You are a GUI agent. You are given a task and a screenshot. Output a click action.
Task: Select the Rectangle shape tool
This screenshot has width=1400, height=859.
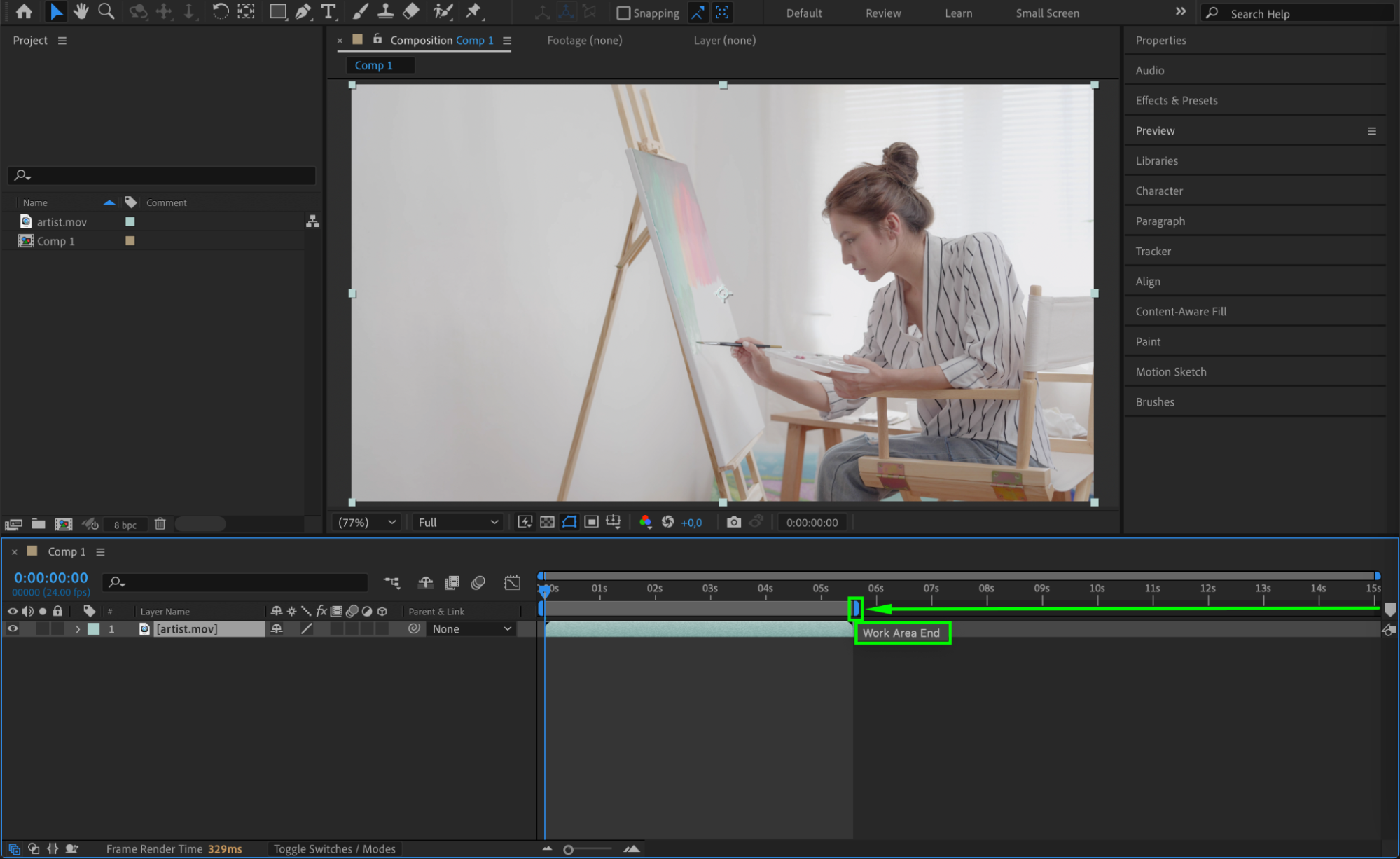click(278, 12)
